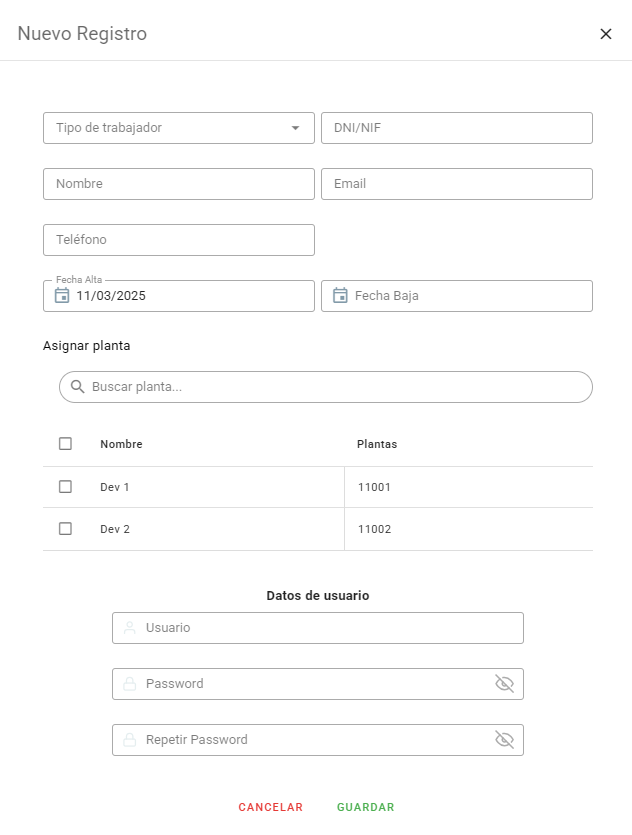Click into the Email input field
Image resolution: width=632 pixels, height=835 pixels.
tap(457, 184)
